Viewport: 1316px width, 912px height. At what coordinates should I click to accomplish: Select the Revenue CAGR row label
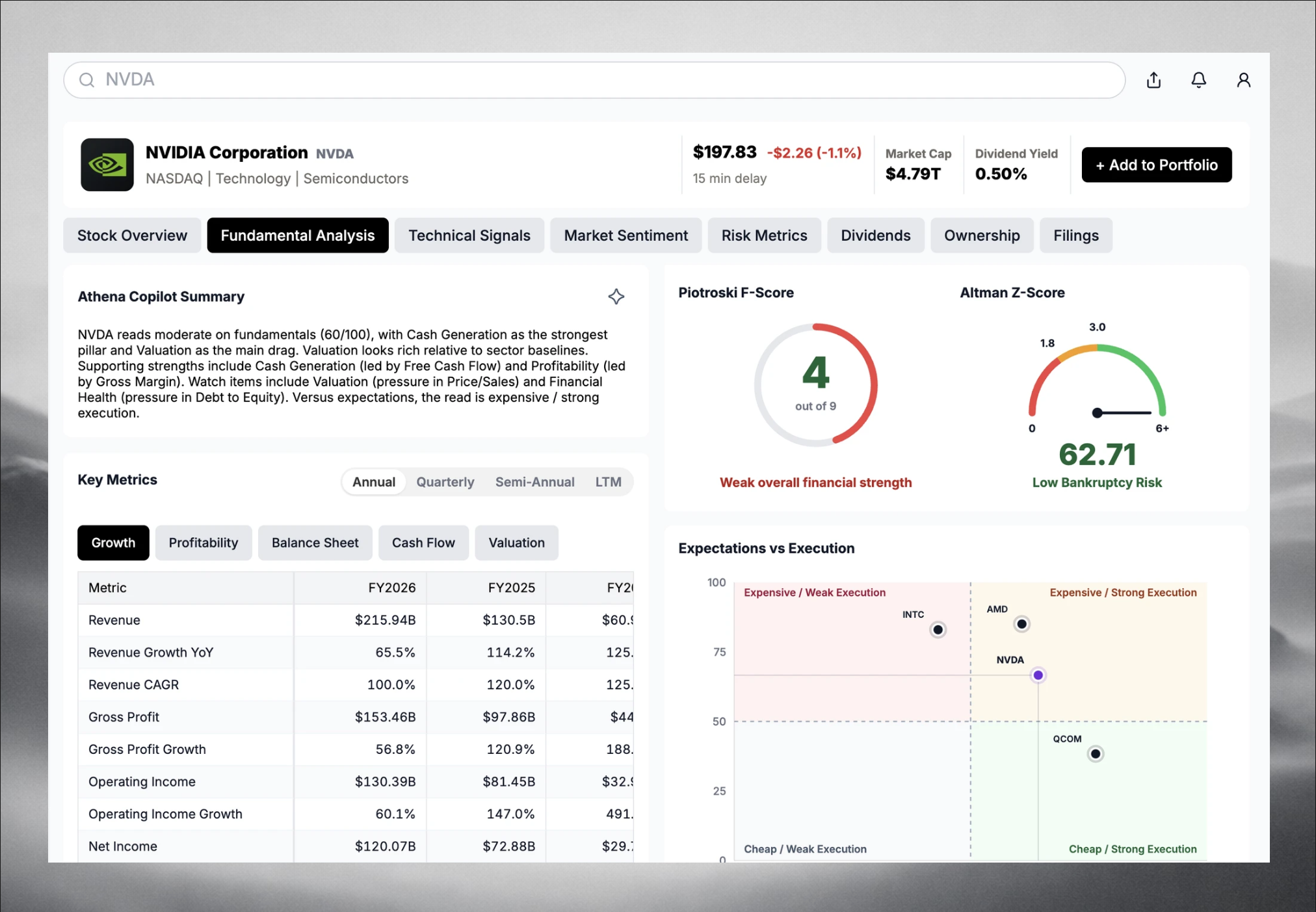coord(133,685)
